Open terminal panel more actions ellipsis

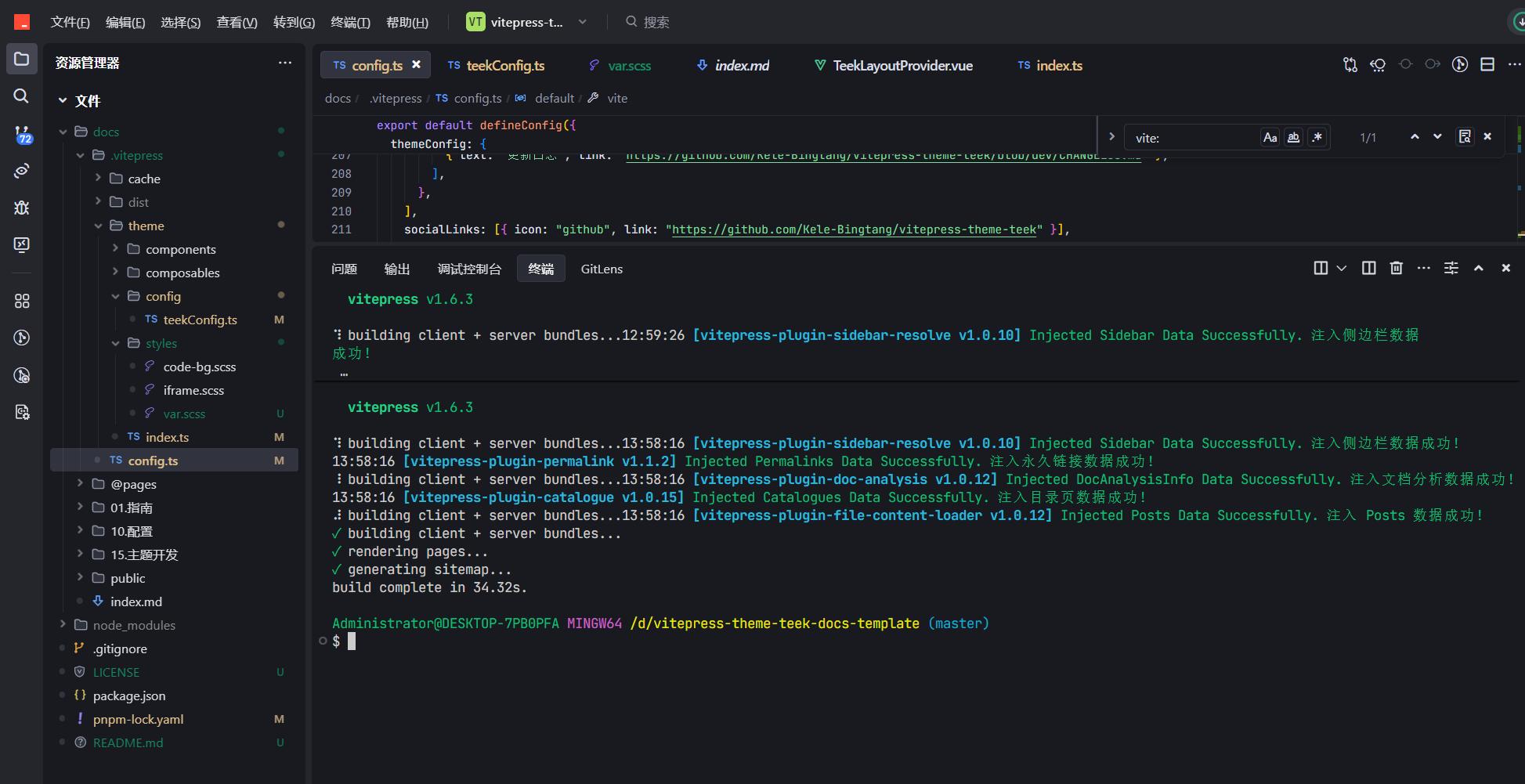click(x=1424, y=268)
